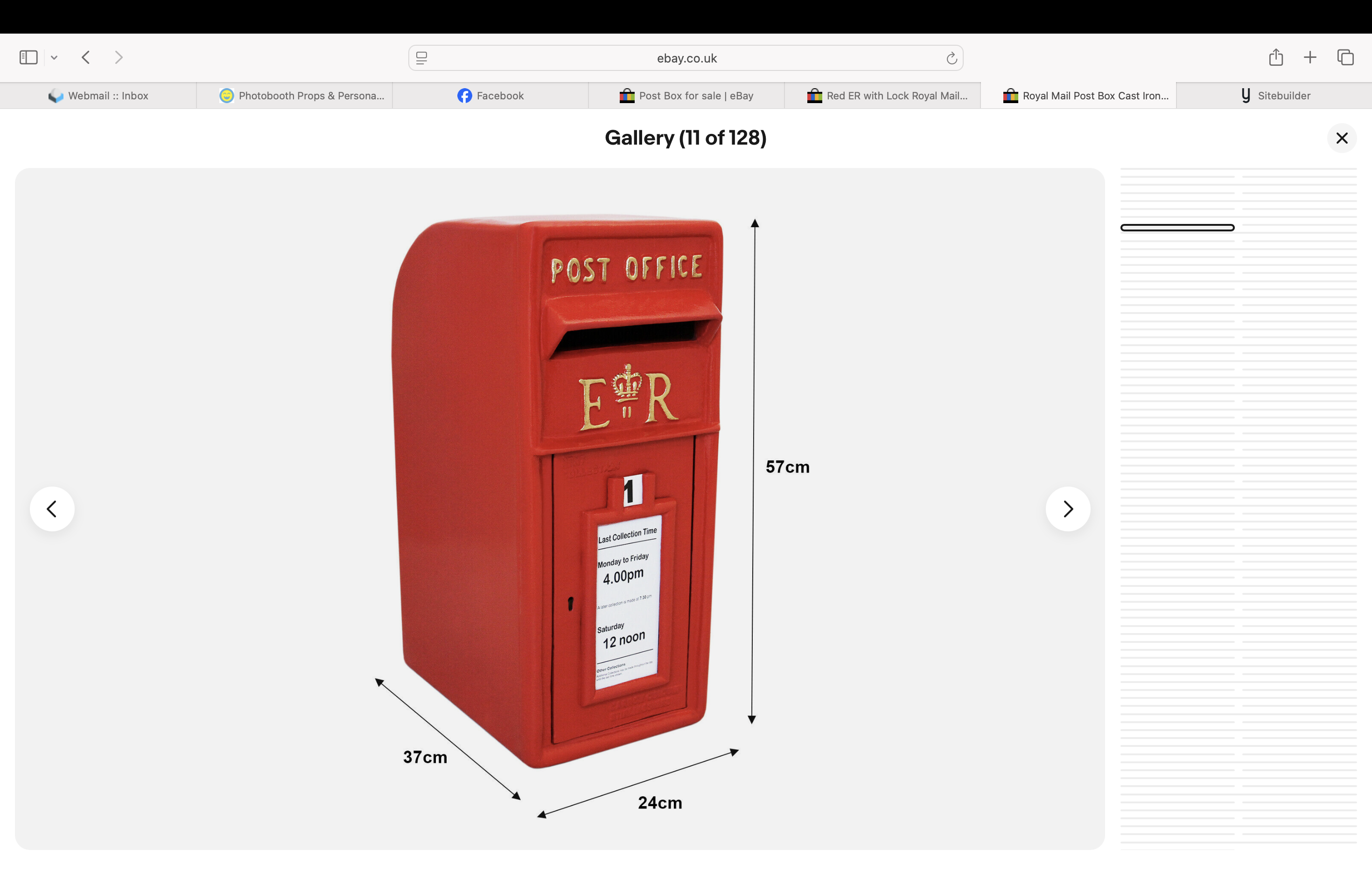Show the next gallery image
1372x892 pixels.
pos(1068,509)
